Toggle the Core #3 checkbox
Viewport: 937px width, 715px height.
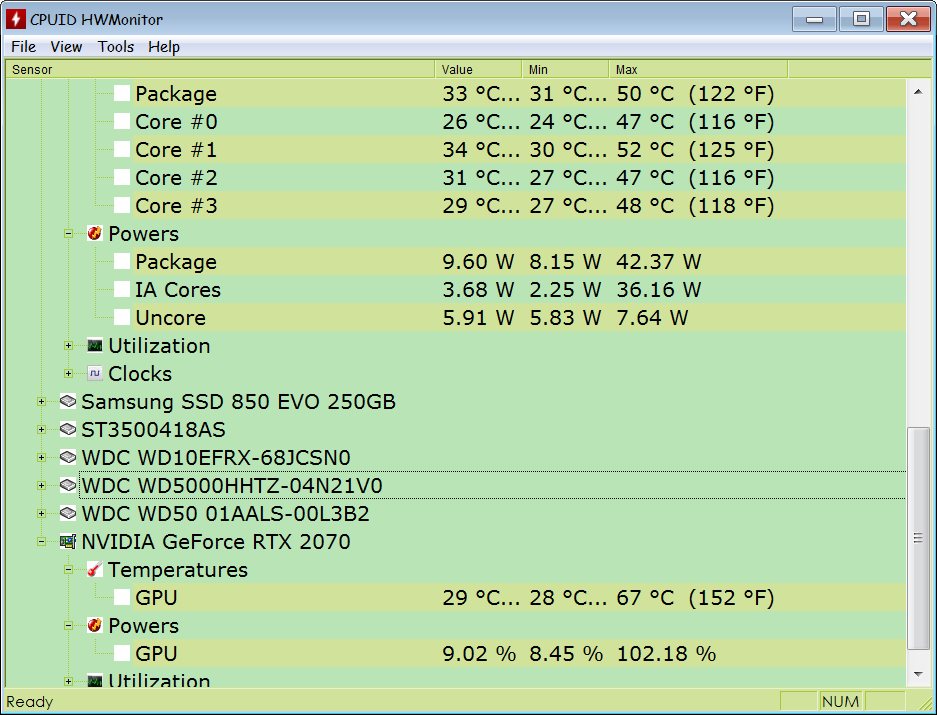[x=122, y=205]
